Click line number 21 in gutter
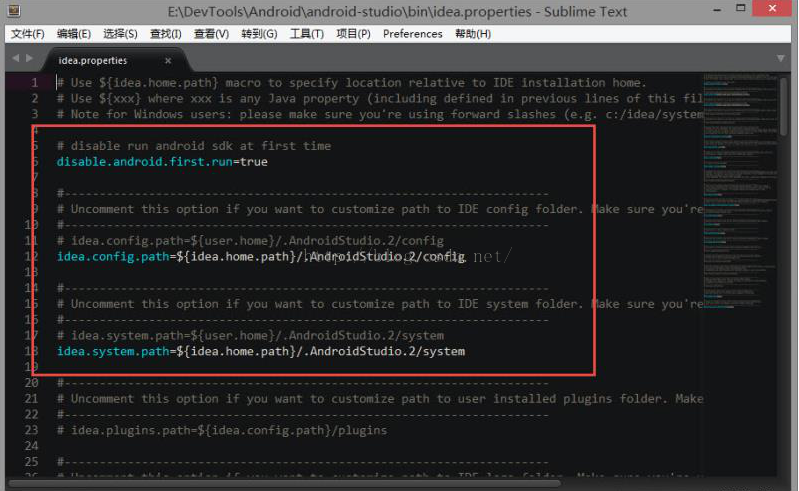 (32, 398)
